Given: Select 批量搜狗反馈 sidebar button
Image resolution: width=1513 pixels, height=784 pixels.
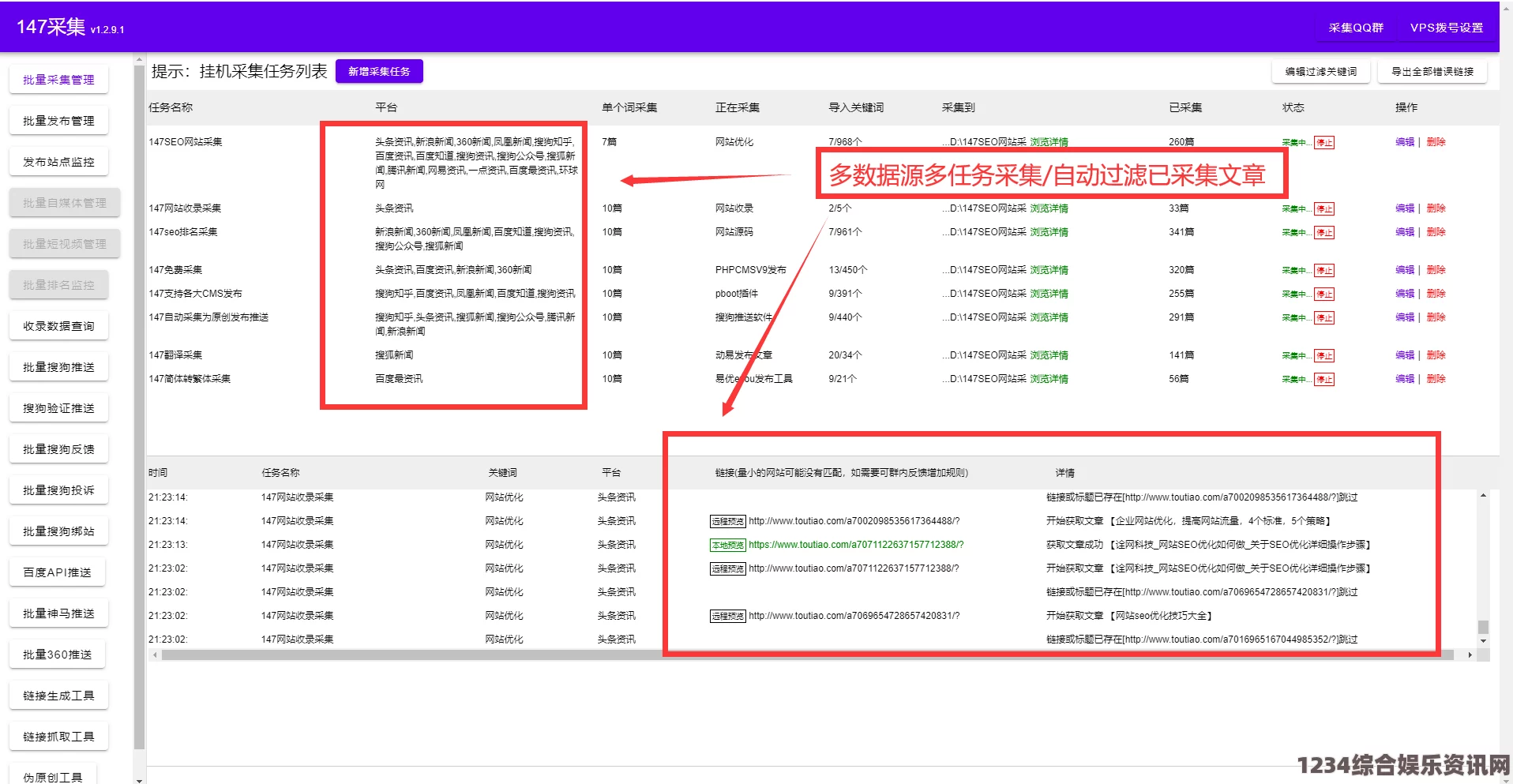Looking at the screenshot, I should [58, 449].
